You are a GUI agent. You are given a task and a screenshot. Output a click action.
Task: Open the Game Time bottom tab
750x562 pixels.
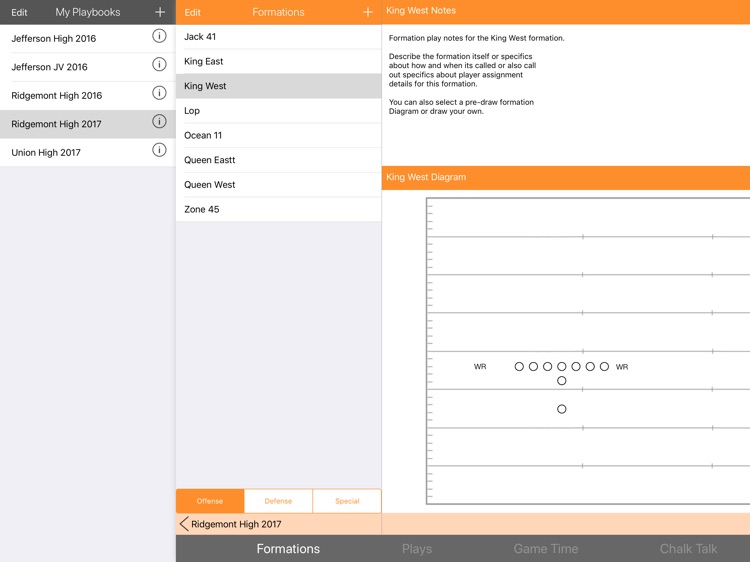546,549
